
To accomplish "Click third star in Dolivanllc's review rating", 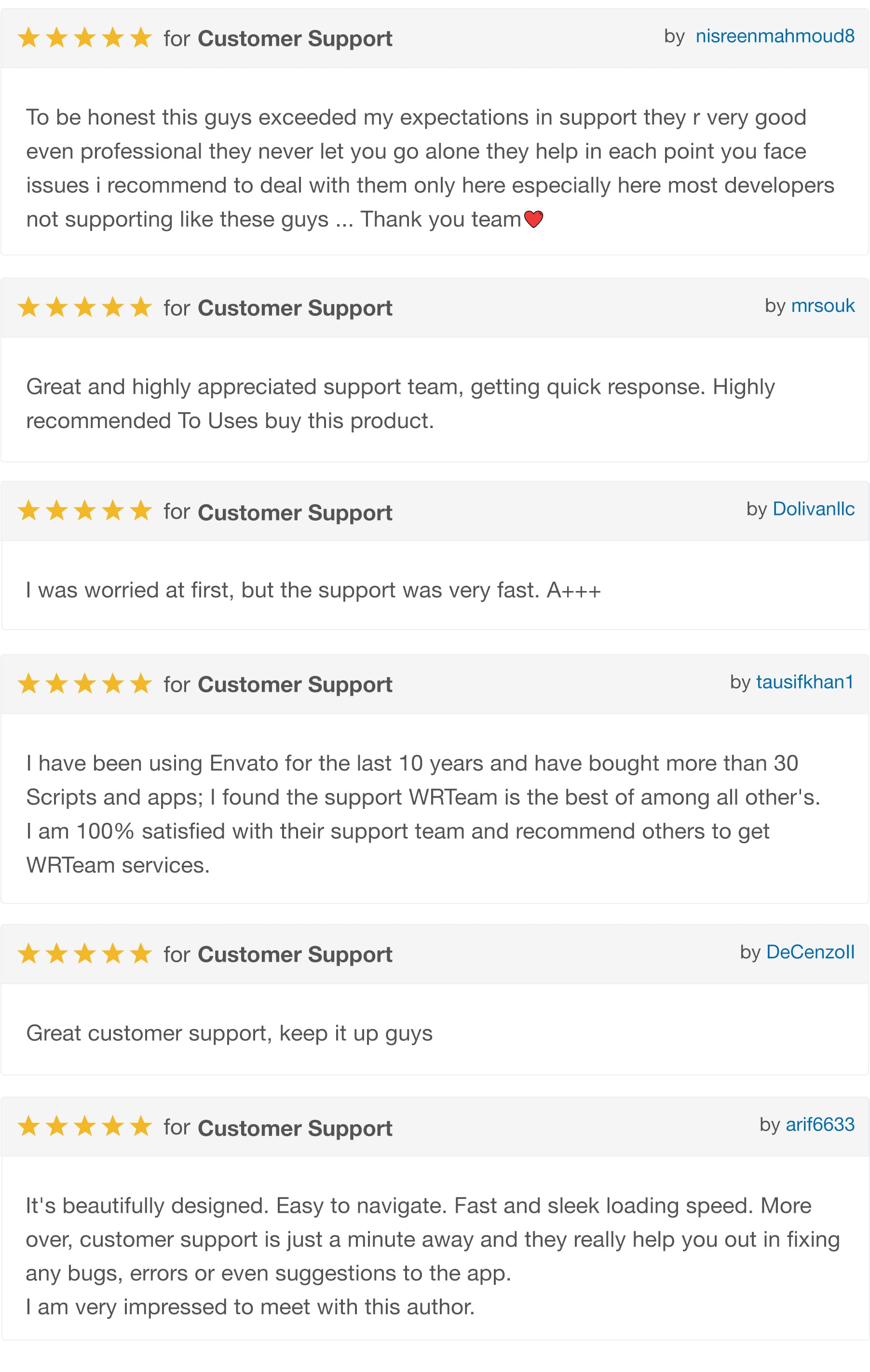I will (85, 511).
